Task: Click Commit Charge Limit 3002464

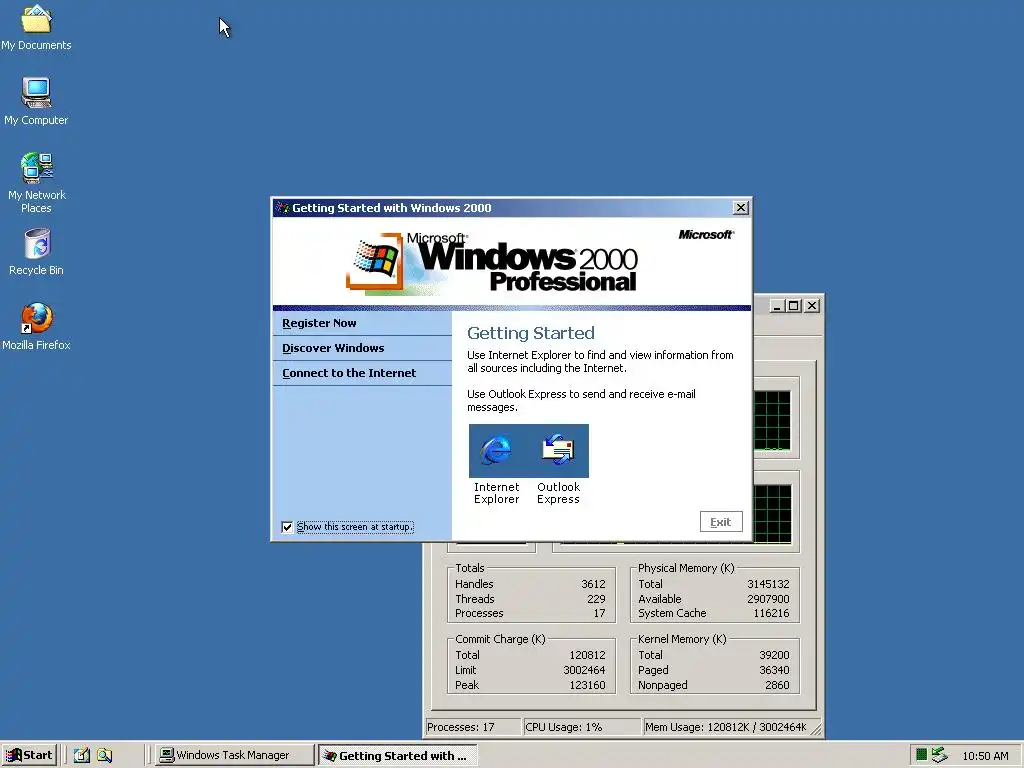Action: click(584, 670)
